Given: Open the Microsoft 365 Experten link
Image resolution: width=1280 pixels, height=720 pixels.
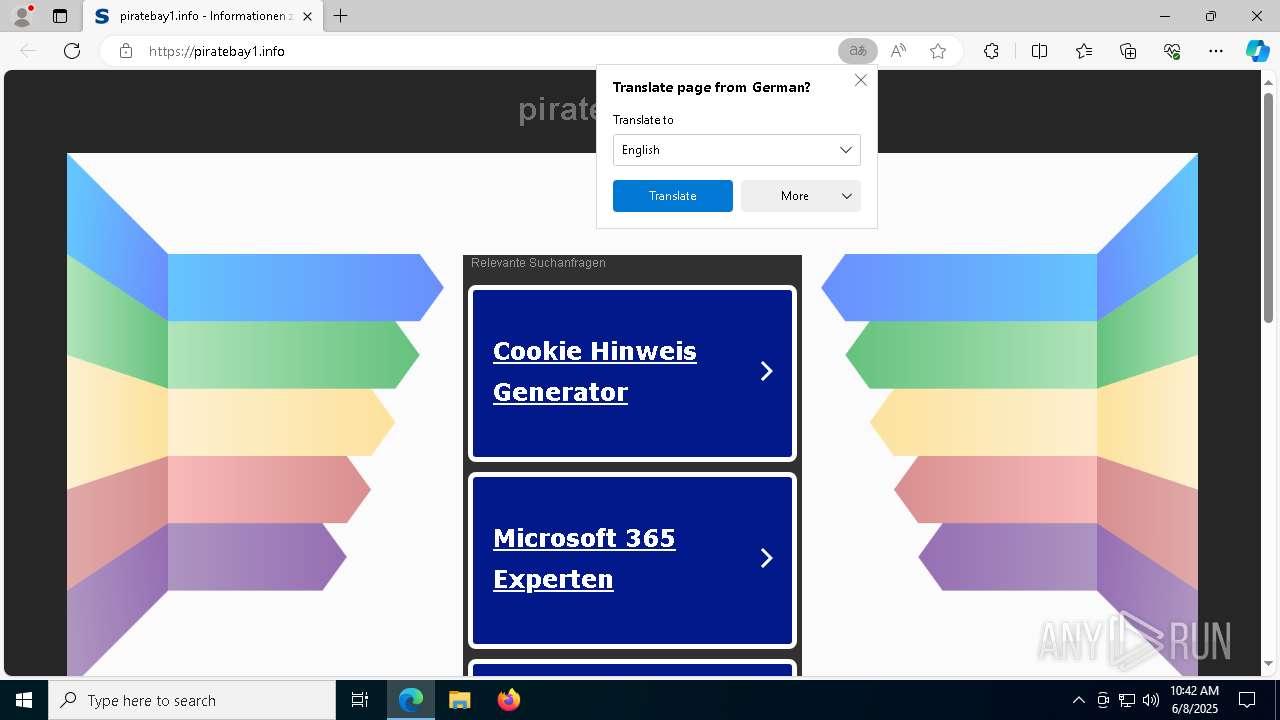Looking at the screenshot, I should (x=584, y=558).
